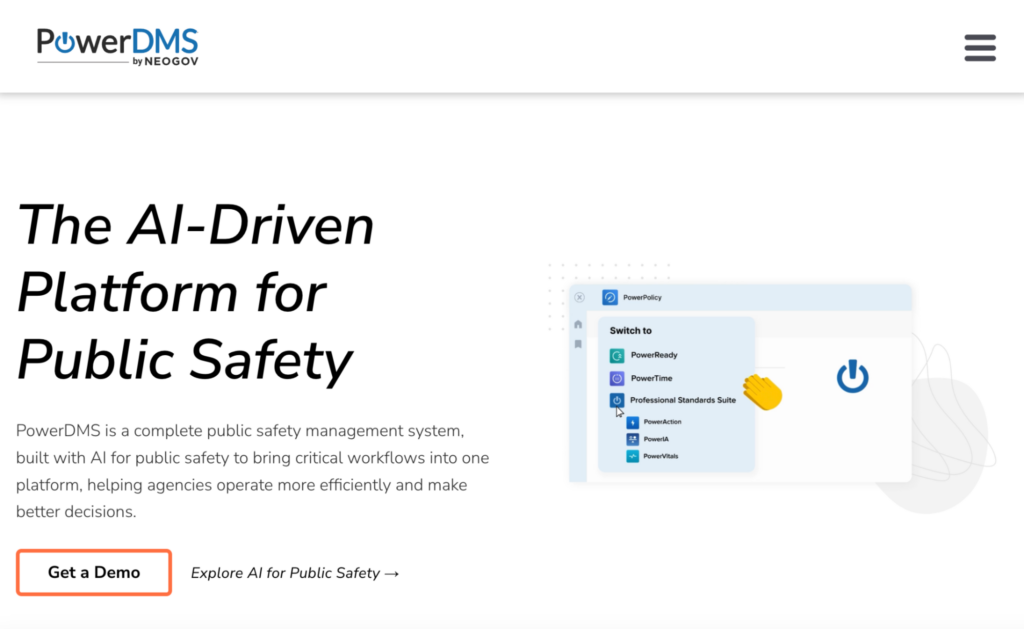1024x629 pixels.
Task: Click the yellow waving hand graphic
Action: (x=763, y=392)
